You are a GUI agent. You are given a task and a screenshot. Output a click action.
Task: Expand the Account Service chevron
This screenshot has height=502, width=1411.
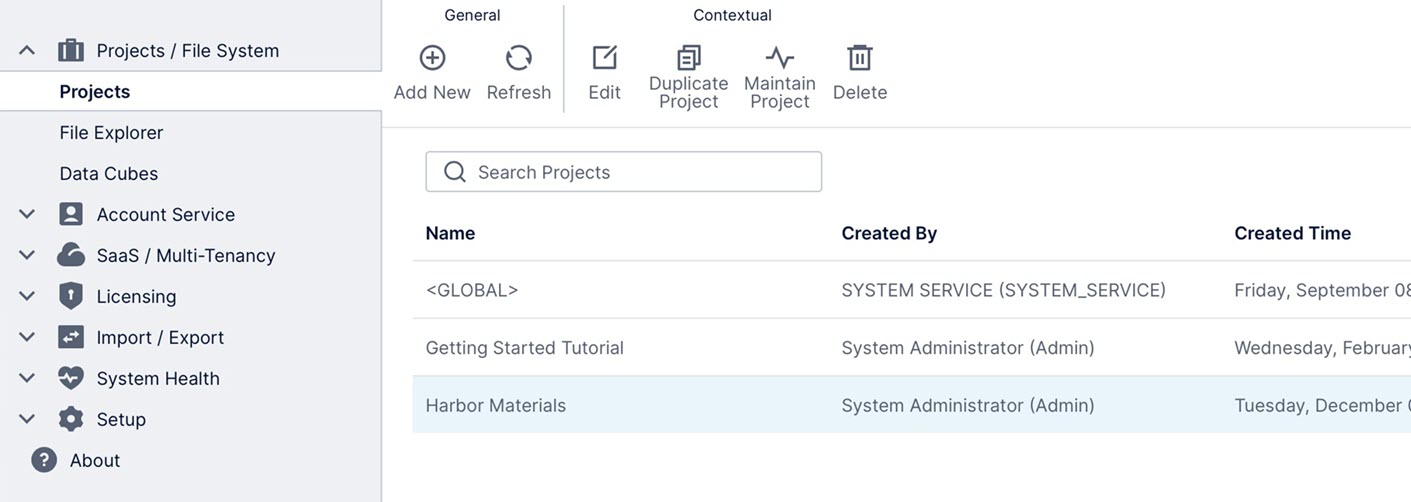[27, 214]
